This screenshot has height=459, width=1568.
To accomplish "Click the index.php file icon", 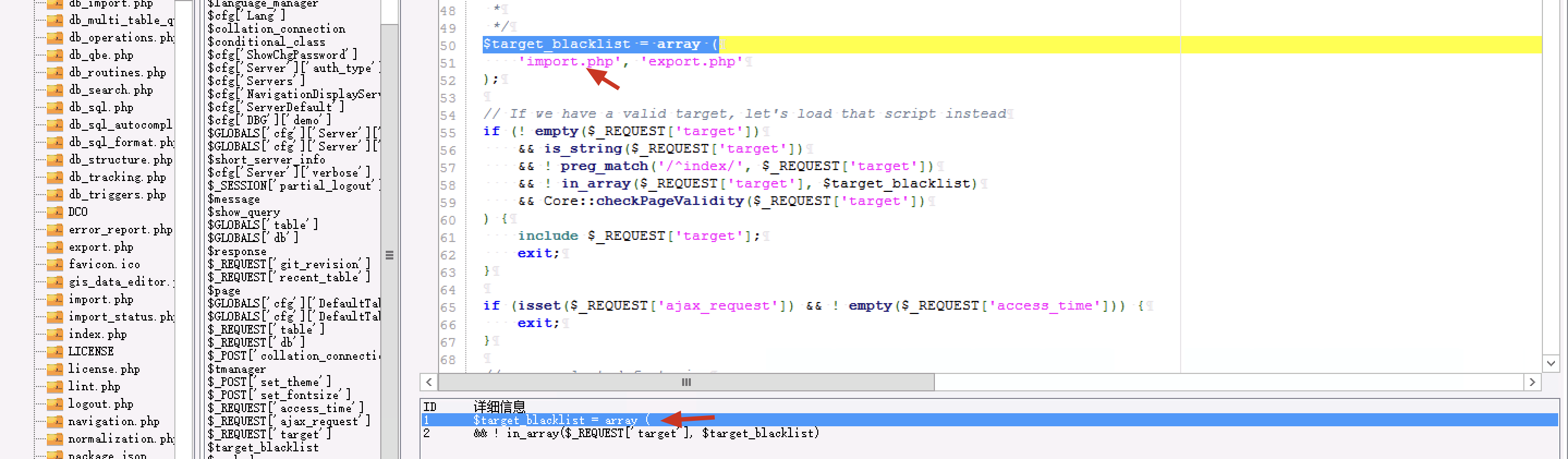I will coord(55,334).
